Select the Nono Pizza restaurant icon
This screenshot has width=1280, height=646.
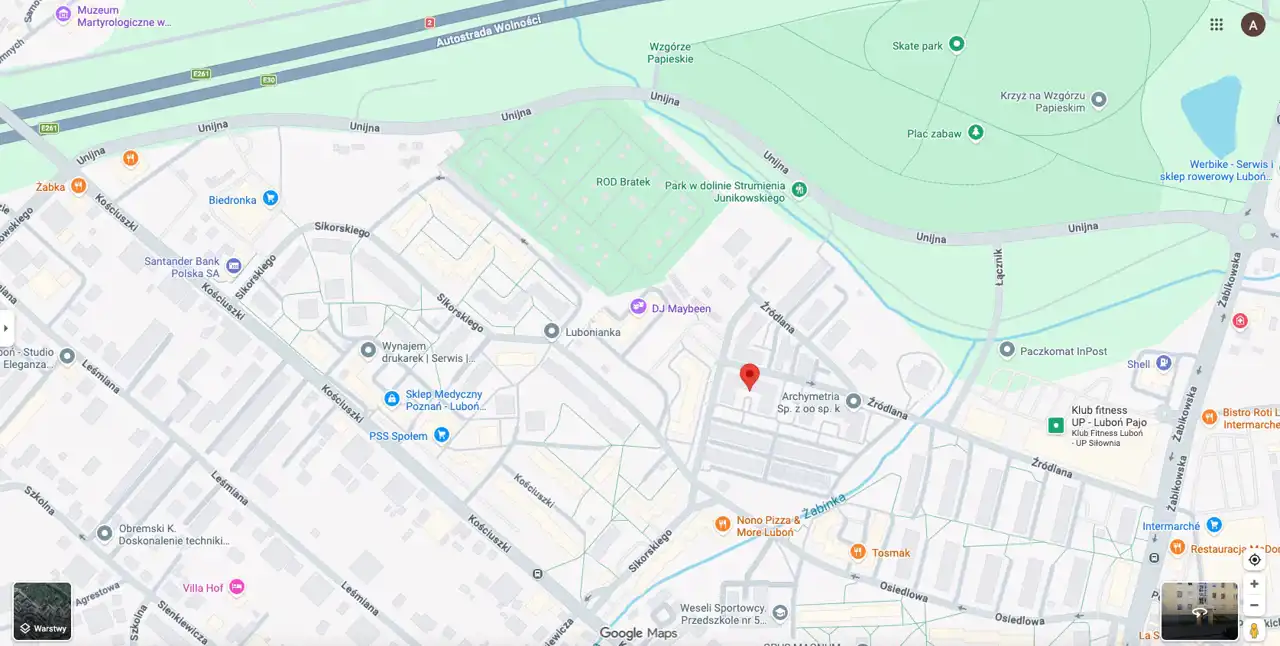[722, 524]
